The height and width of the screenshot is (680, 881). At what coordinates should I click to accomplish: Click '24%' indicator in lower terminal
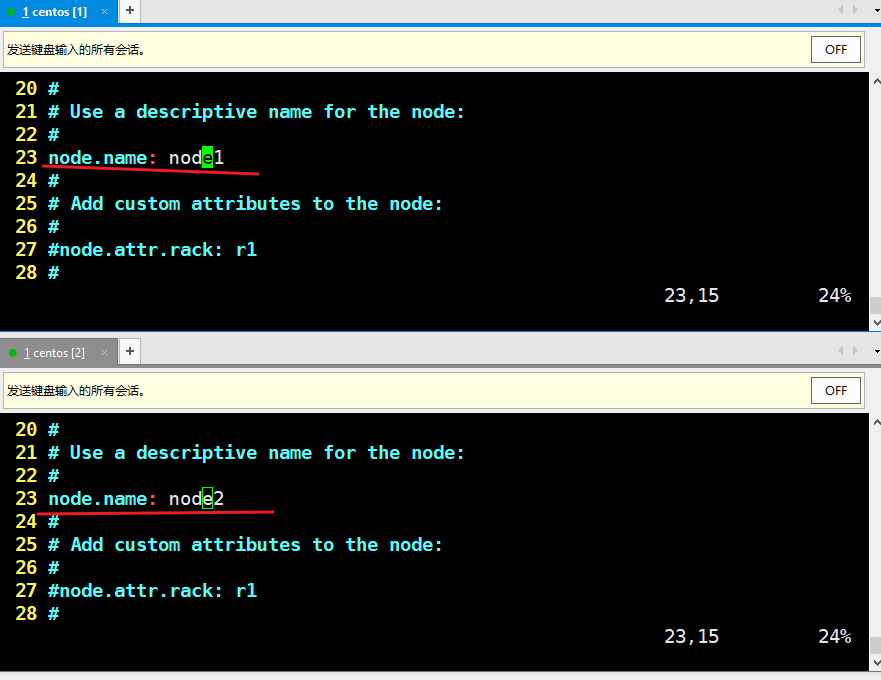coord(835,637)
